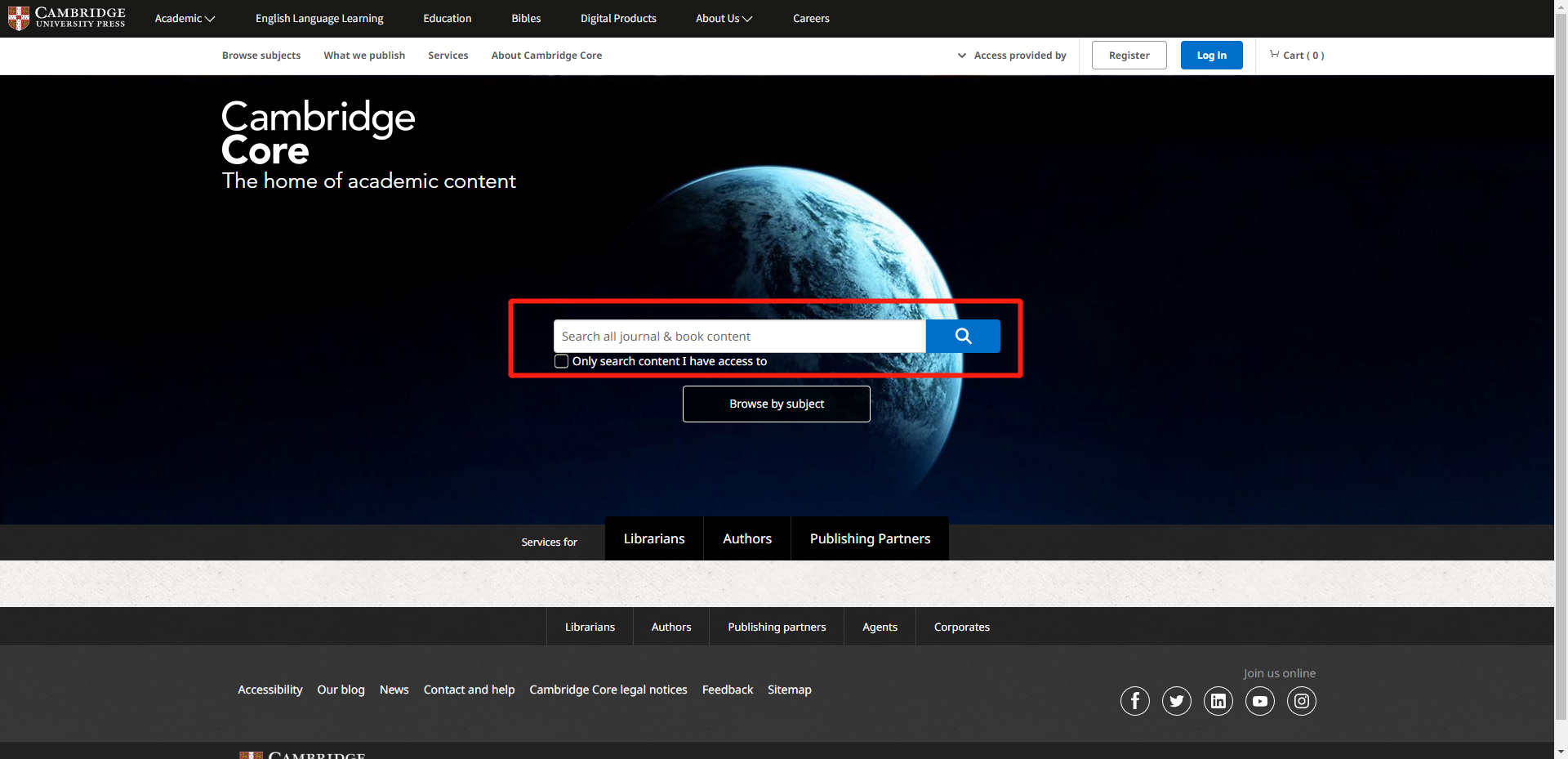Enable Only search content I have access to
Image resolution: width=1568 pixels, height=759 pixels.
click(562, 361)
